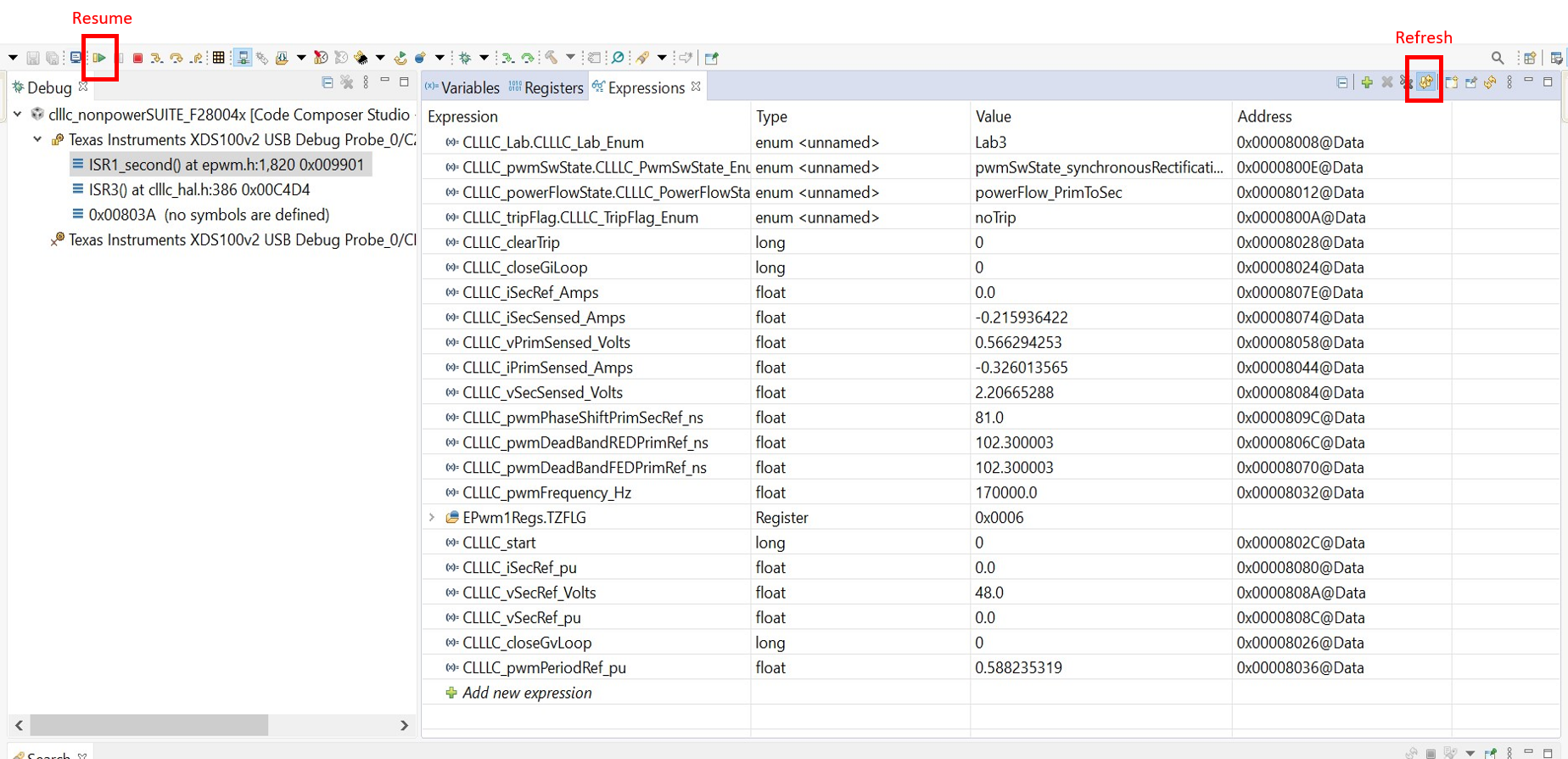
Task: Open Expressions view three-dot menu
Action: [1509, 82]
